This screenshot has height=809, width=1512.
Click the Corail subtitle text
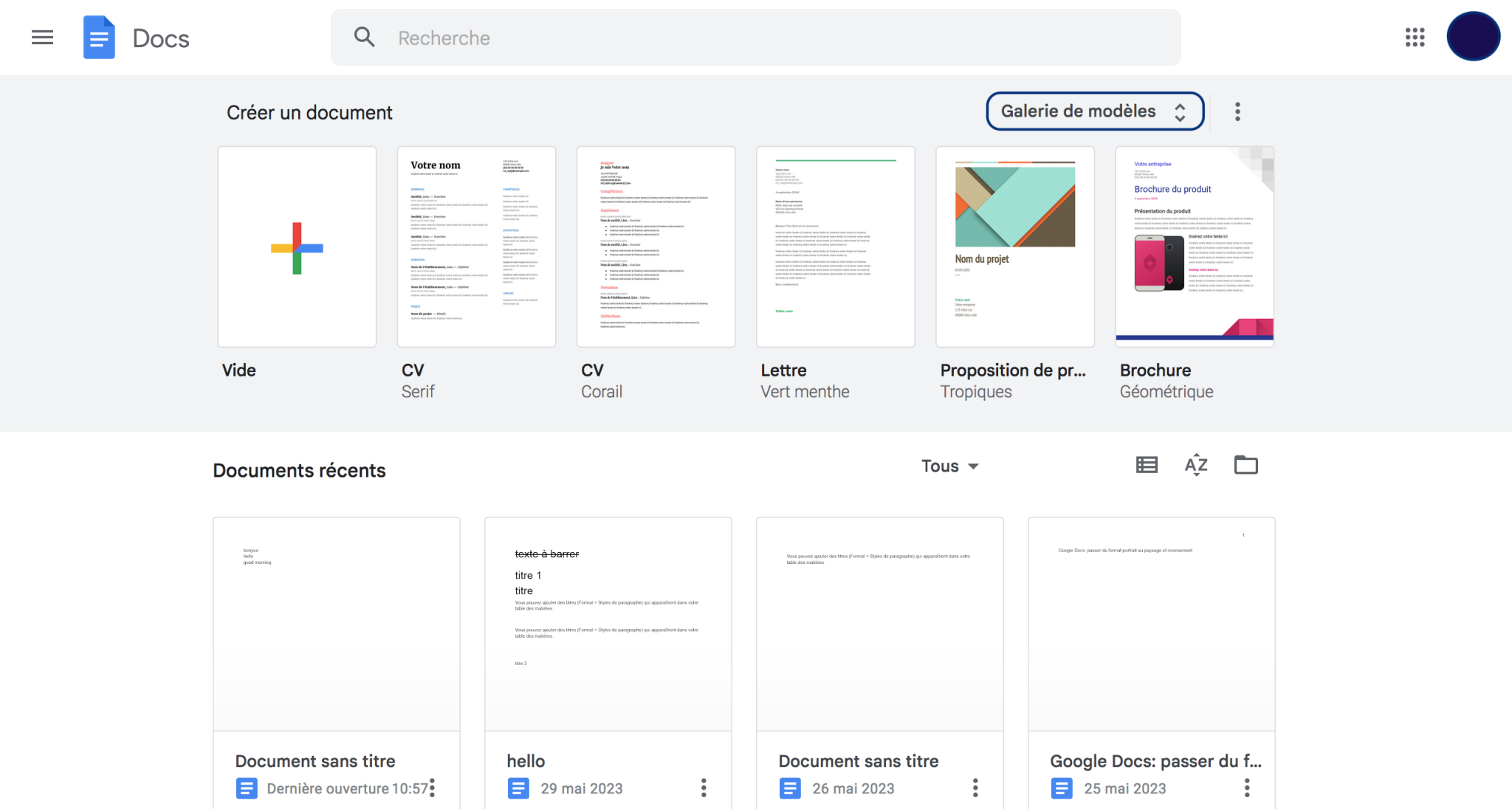pos(602,392)
